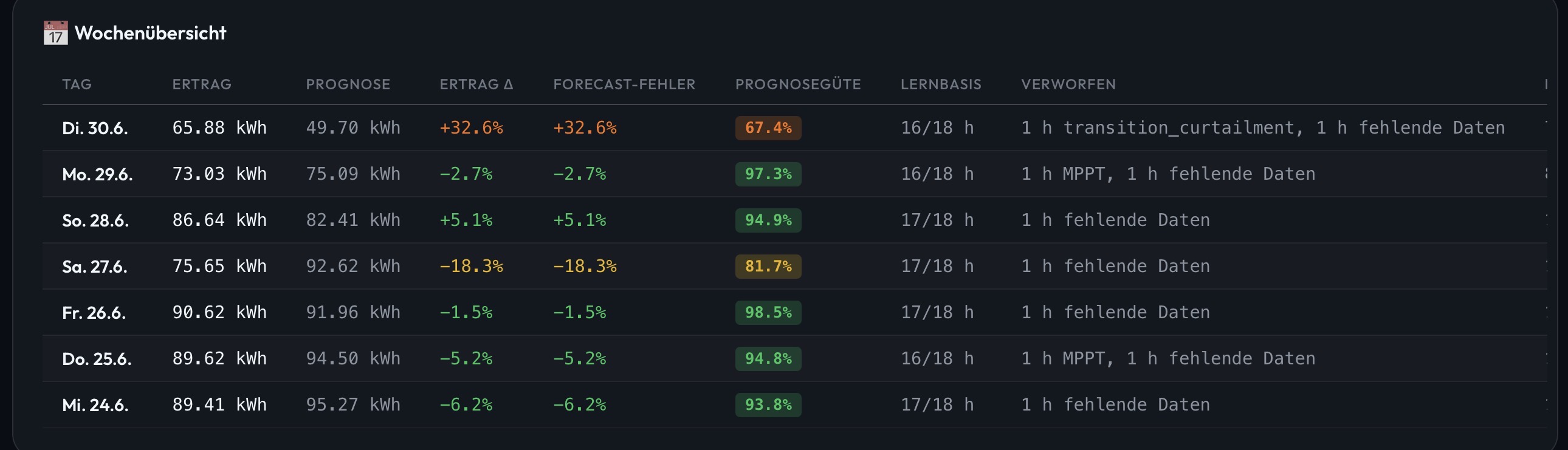This screenshot has width=1568, height=450.
Task: Sort by the TAG column header
Action: click(77, 84)
